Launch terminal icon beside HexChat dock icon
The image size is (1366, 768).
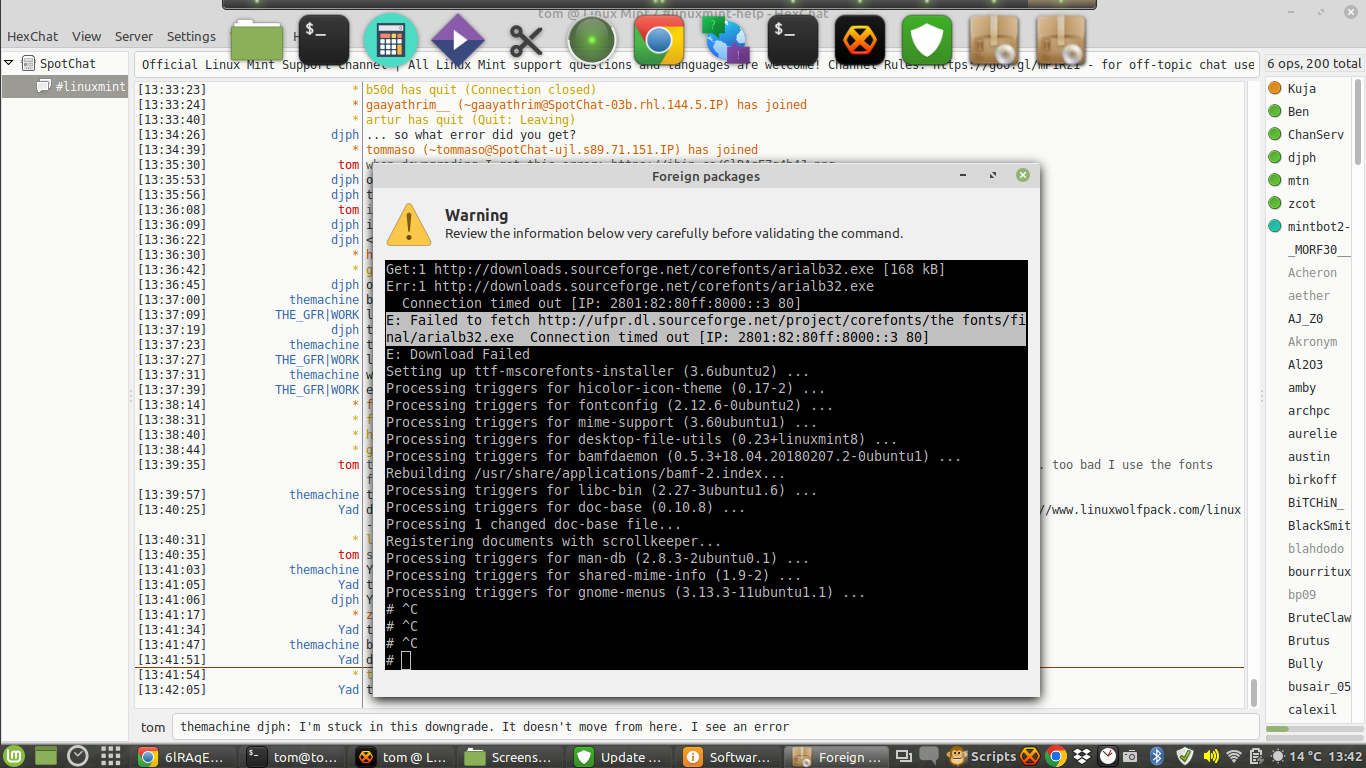tap(793, 41)
